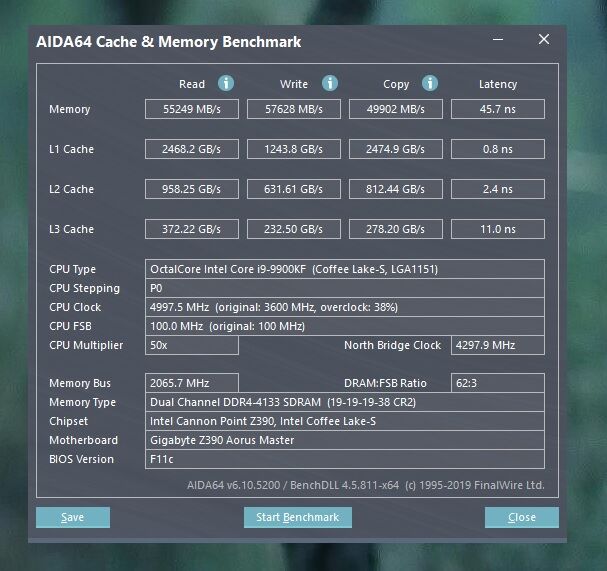This screenshot has width=607, height=571.
Task: Click the DRAM:FSB Ratio value 62:3
Action: click(498, 383)
